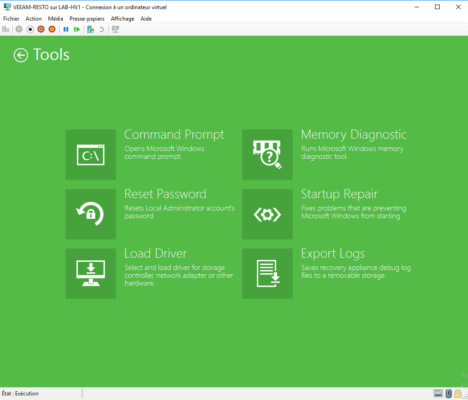The height and width of the screenshot is (400, 468).
Task: Click the mouse status bar icon
Action: click(x=449, y=394)
